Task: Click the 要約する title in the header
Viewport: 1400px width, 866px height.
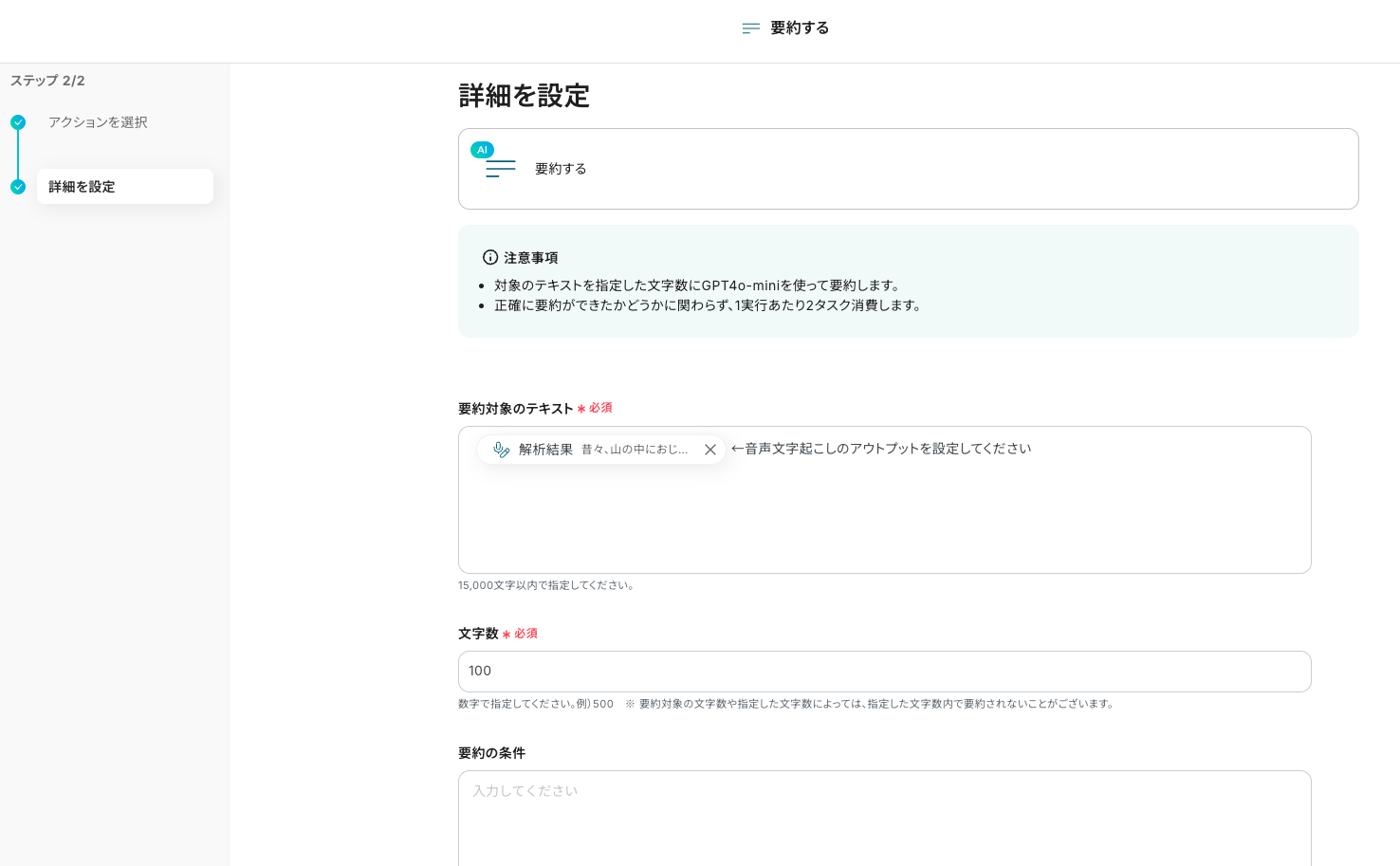Action: coord(800,28)
